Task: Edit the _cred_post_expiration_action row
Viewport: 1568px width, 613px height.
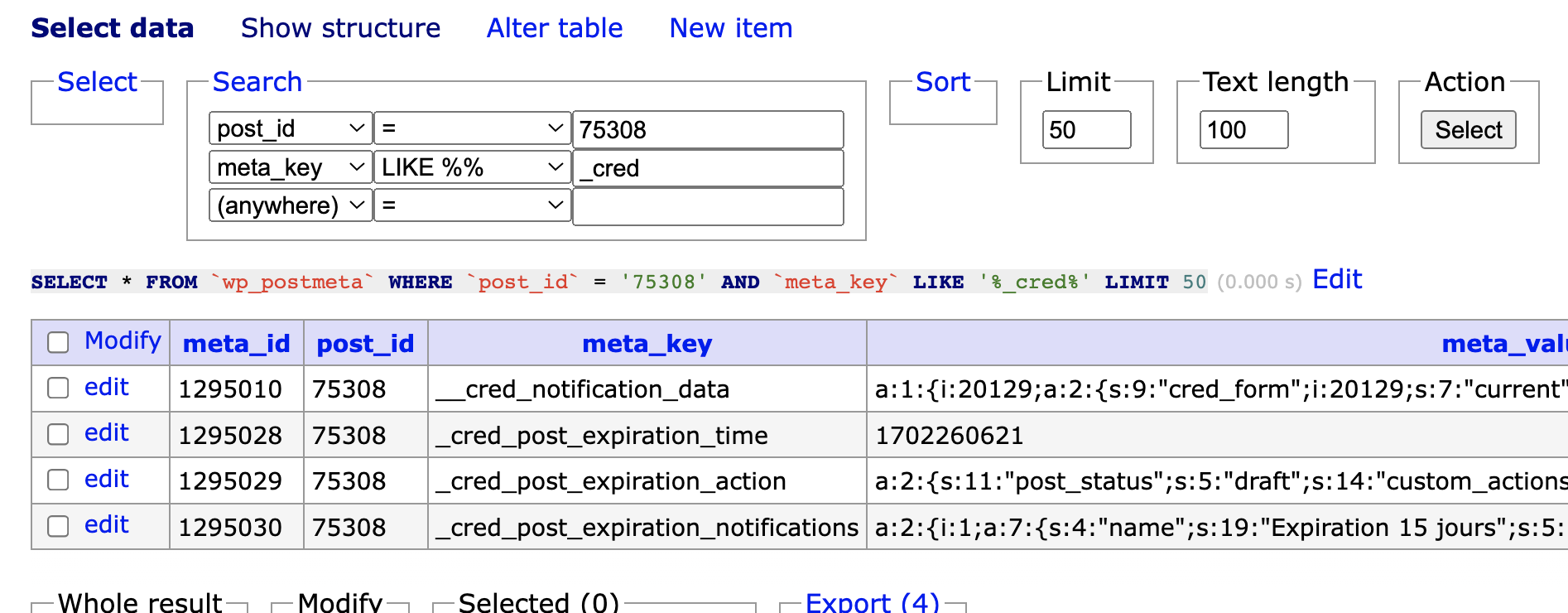Action: [x=107, y=479]
